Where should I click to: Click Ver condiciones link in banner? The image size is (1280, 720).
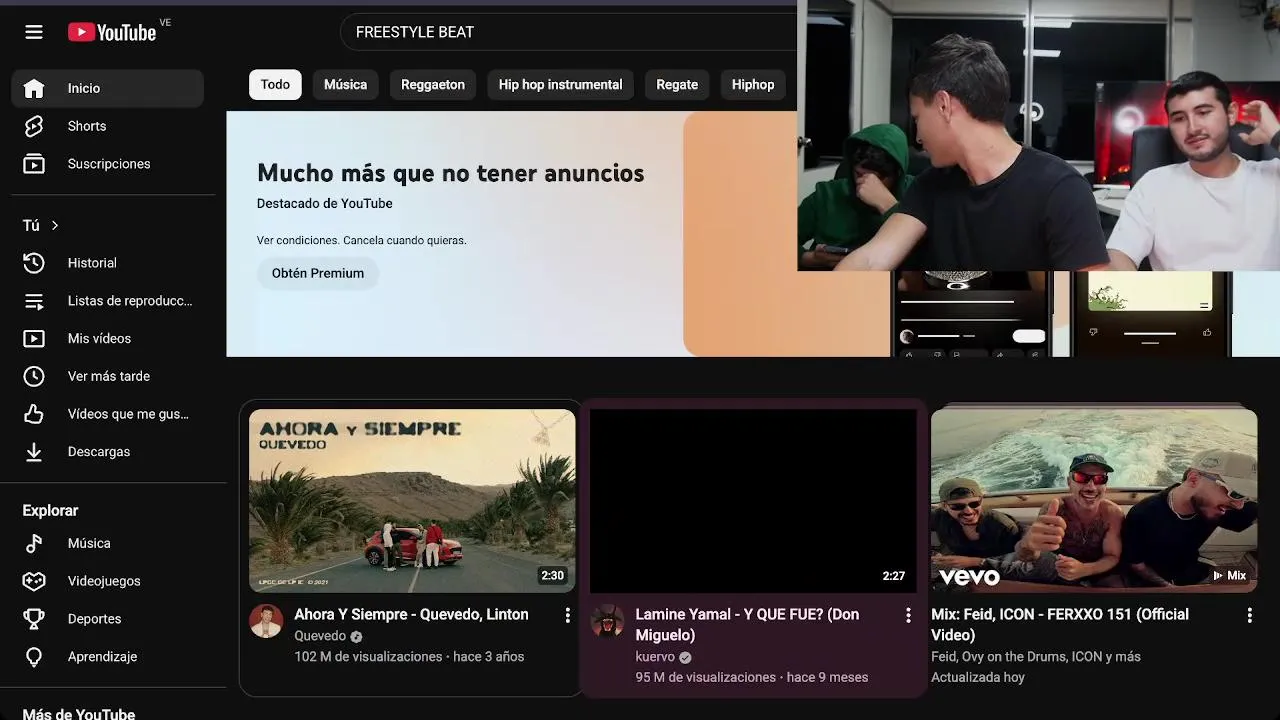click(297, 240)
